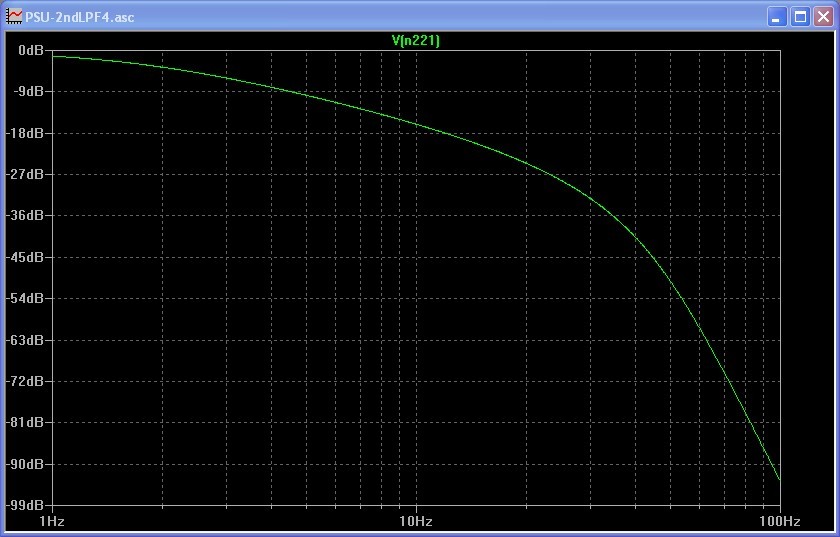
Task: Close the PSU-2ndLPF4.asc window
Action: [823, 17]
